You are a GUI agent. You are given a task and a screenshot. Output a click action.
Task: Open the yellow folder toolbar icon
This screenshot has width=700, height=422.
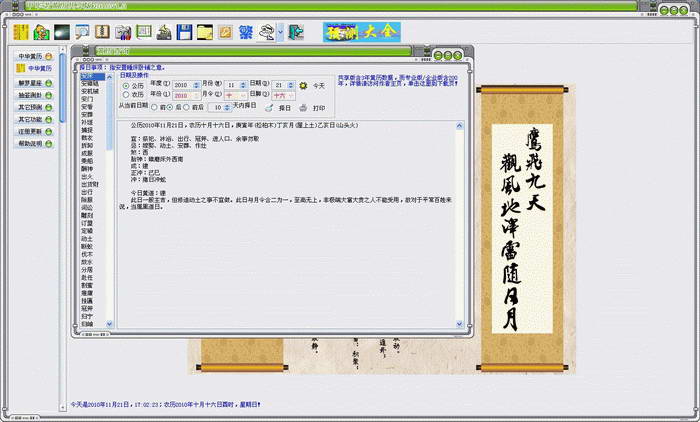[x=205, y=32]
